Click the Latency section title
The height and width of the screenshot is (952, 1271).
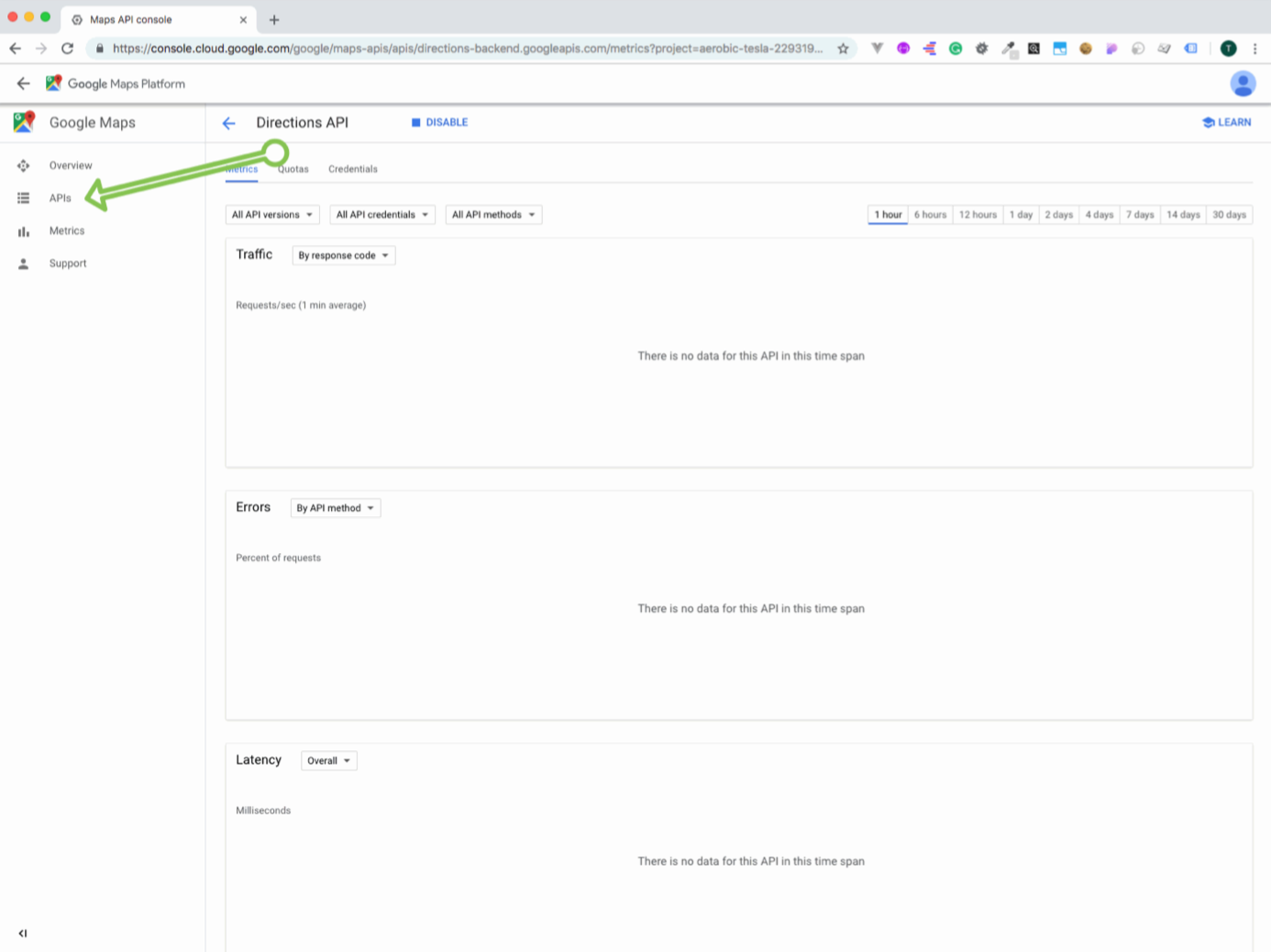pyautogui.click(x=259, y=760)
